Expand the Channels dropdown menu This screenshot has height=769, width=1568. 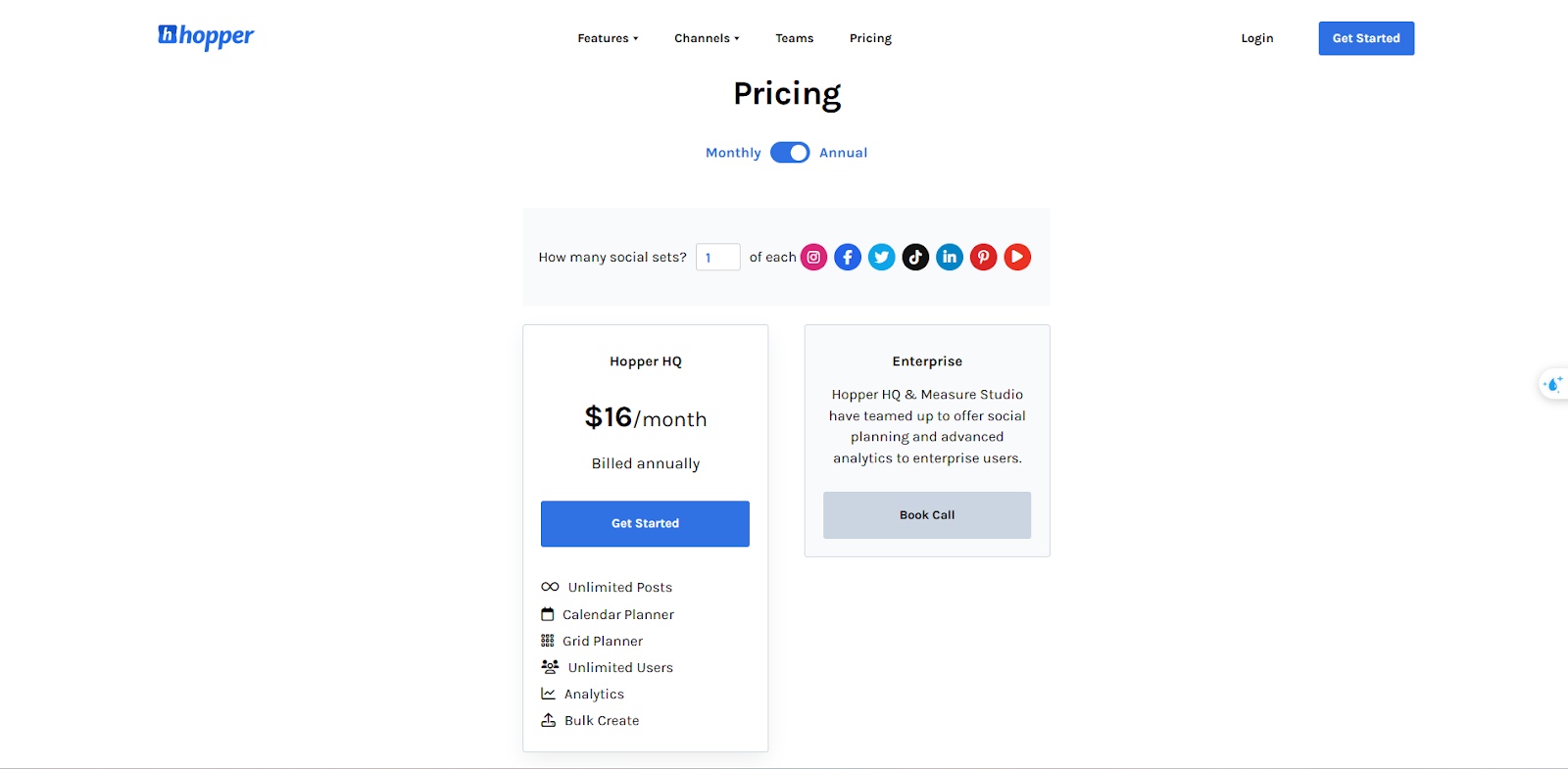(x=707, y=38)
